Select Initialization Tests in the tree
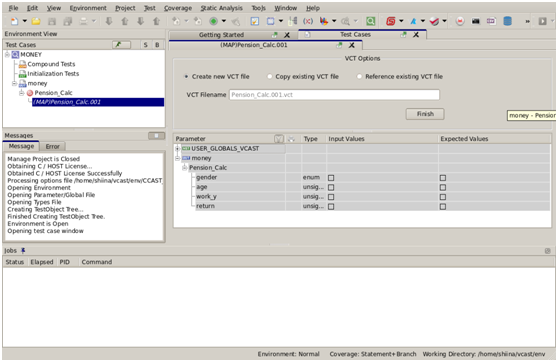The height and width of the screenshot is (362, 558). (x=53, y=74)
